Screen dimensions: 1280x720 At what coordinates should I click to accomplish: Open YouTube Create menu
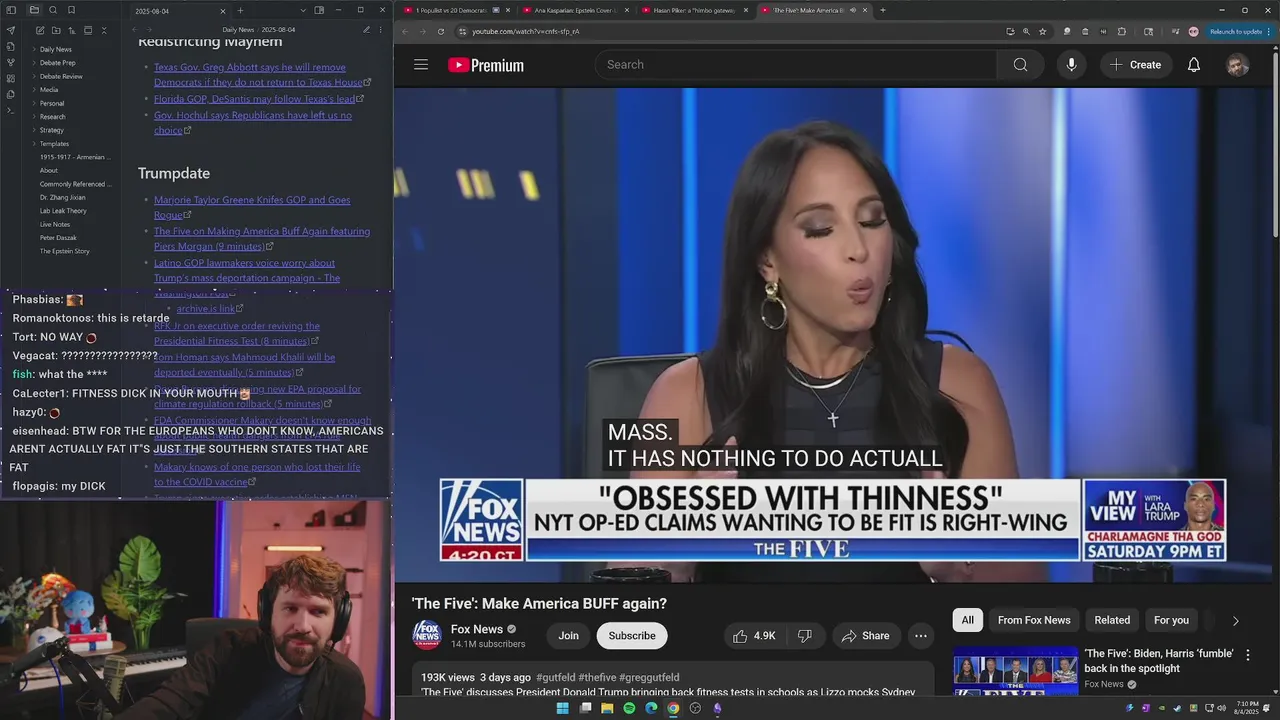coord(1135,65)
